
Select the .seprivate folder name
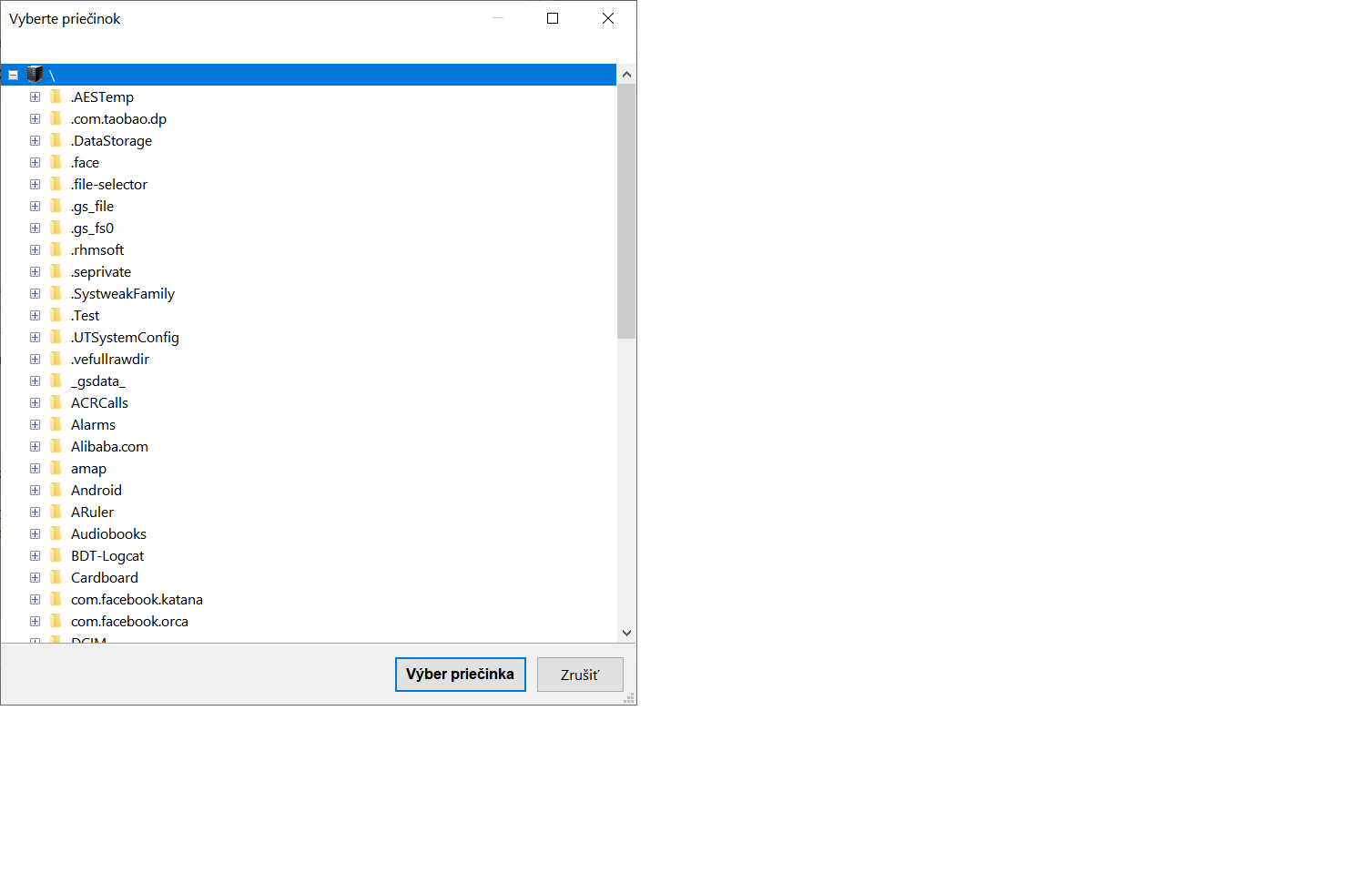point(100,271)
